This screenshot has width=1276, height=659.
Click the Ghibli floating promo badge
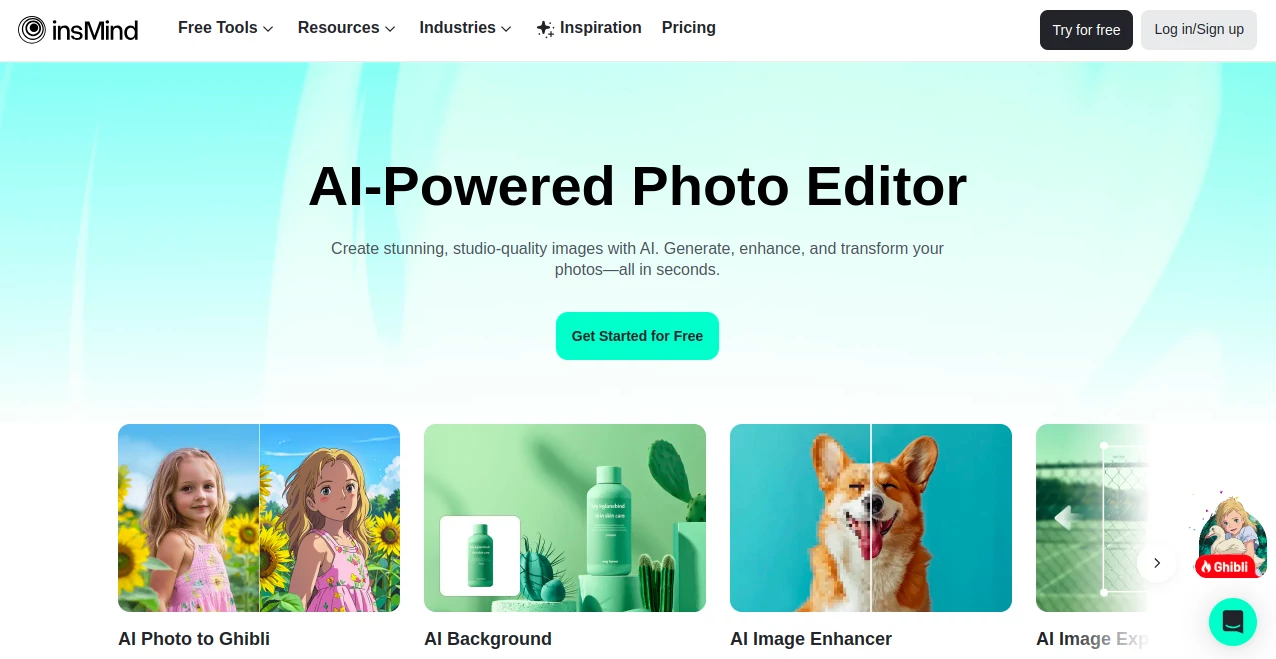pyautogui.click(x=1232, y=535)
